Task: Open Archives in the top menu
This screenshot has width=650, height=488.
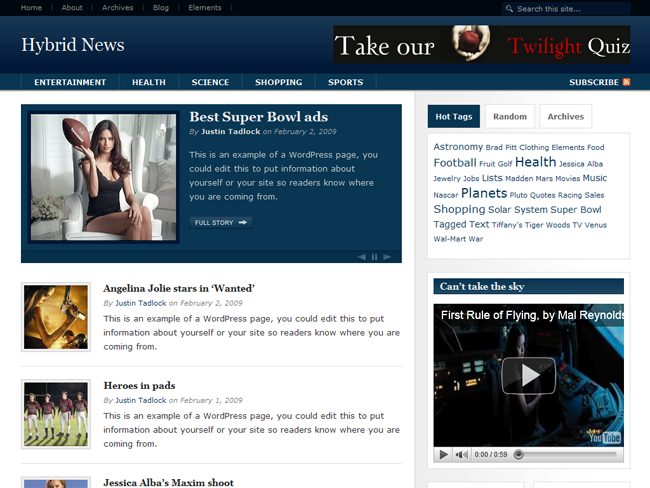Action: [x=118, y=7]
